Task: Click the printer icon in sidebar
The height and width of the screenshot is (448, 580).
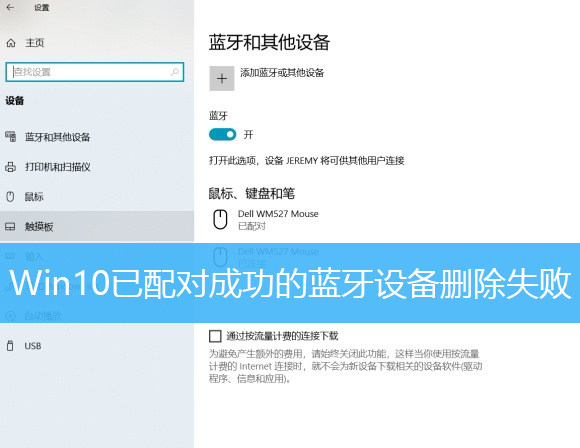Action: click(10, 167)
